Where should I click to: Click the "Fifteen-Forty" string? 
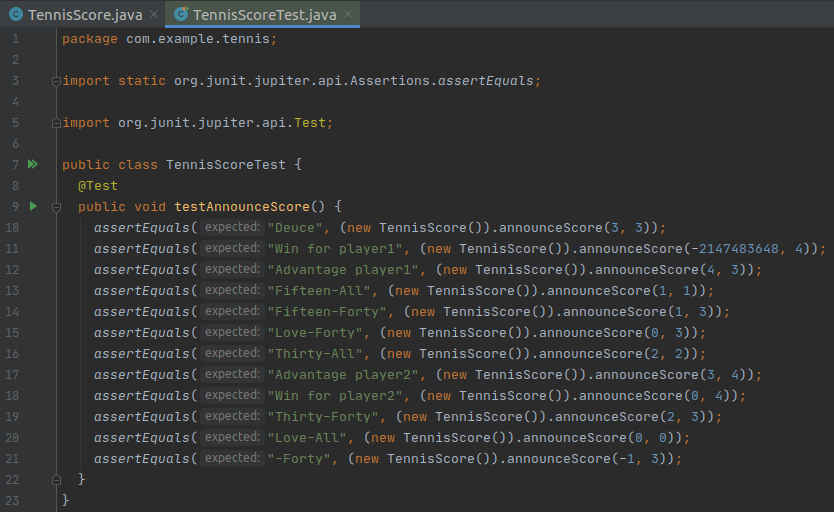(x=327, y=312)
